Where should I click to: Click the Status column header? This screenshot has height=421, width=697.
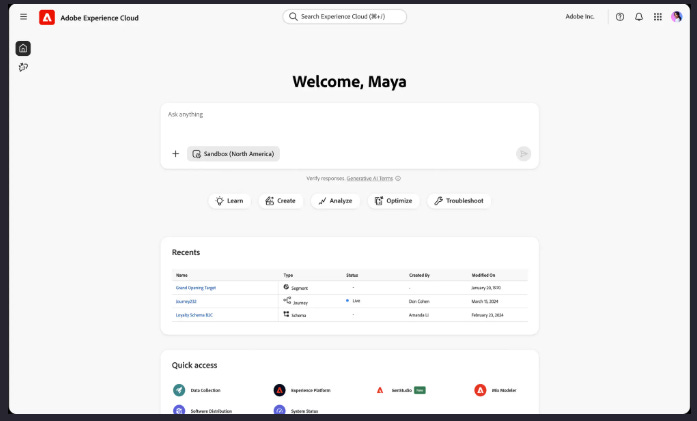pyautogui.click(x=352, y=275)
